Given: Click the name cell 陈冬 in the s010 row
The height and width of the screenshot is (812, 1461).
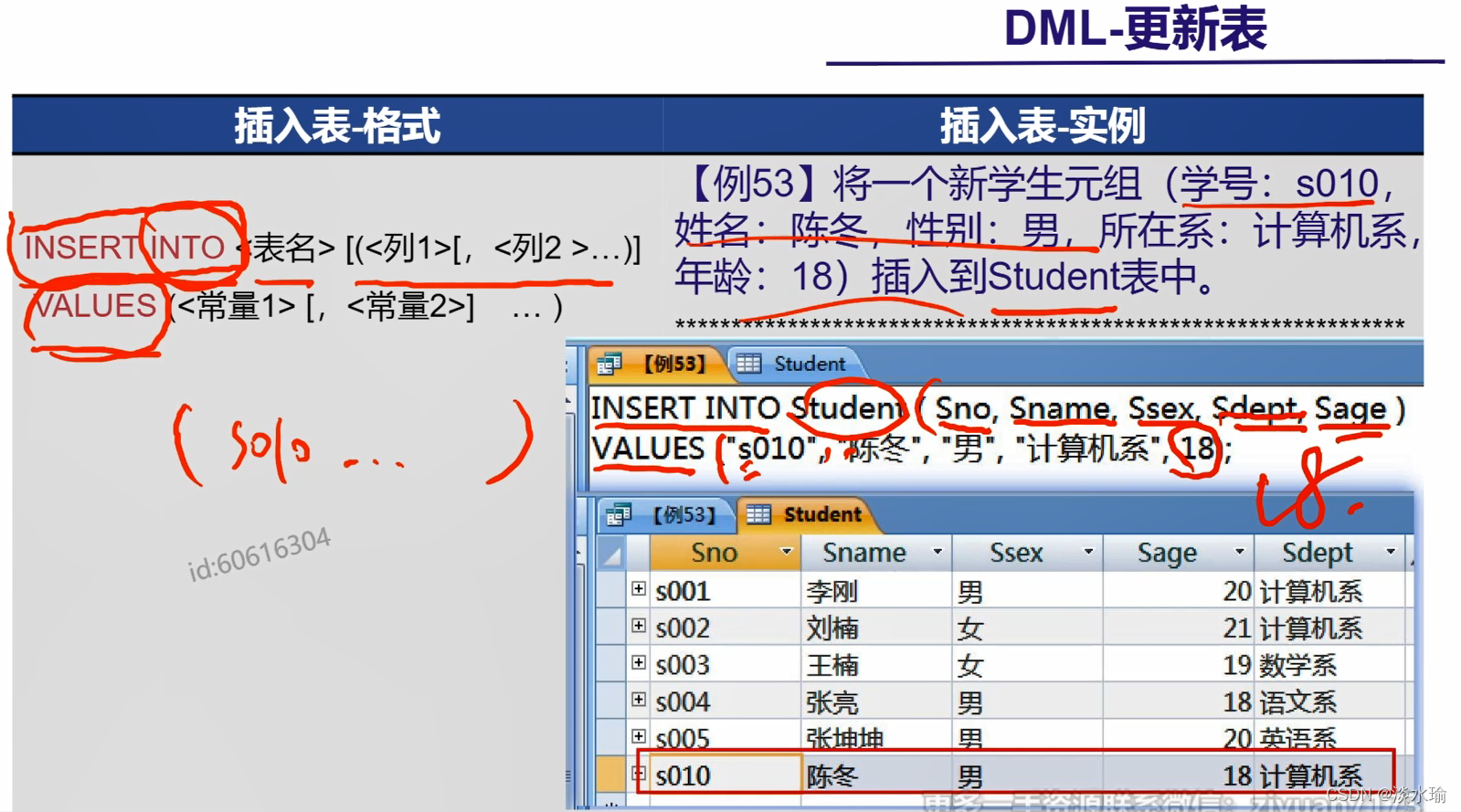Looking at the screenshot, I should 876,775.
